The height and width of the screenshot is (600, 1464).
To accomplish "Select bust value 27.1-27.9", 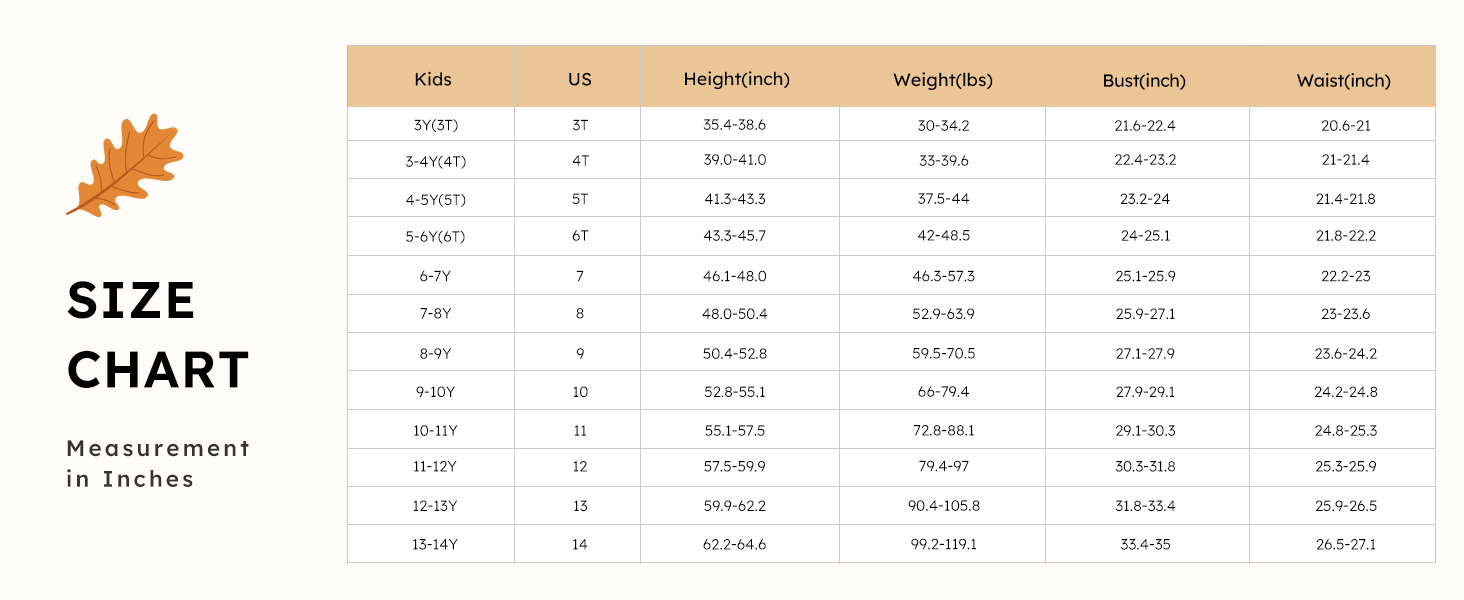I will (1147, 353).
